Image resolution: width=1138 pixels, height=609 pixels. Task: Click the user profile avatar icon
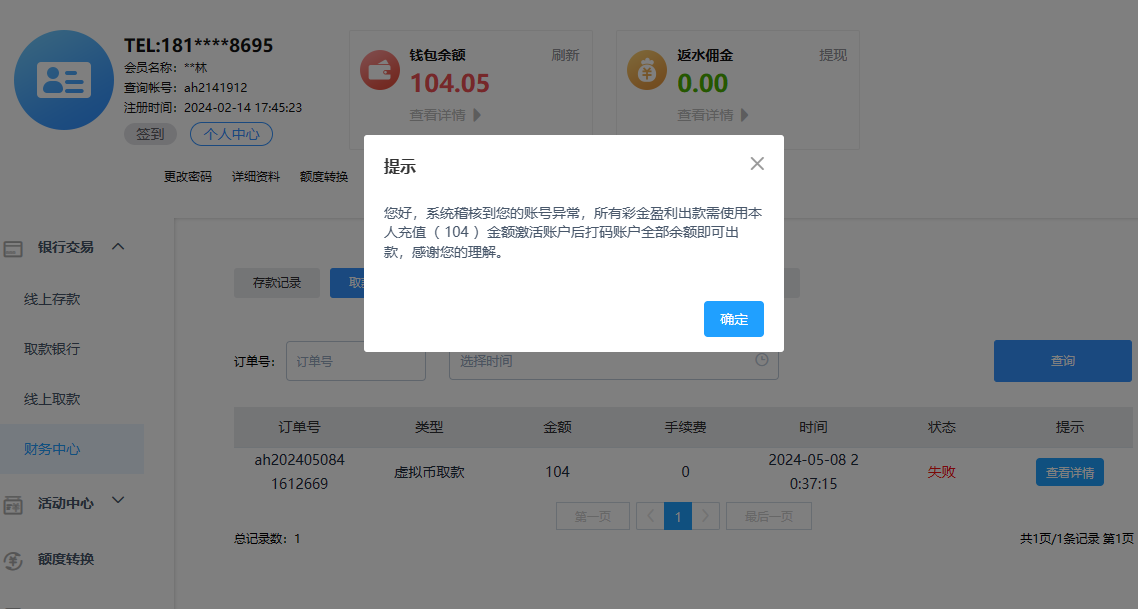(64, 80)
